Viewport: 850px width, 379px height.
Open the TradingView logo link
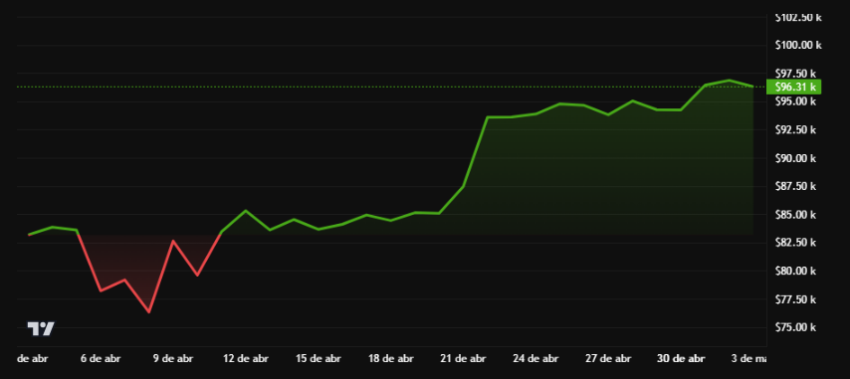point(41,329)
